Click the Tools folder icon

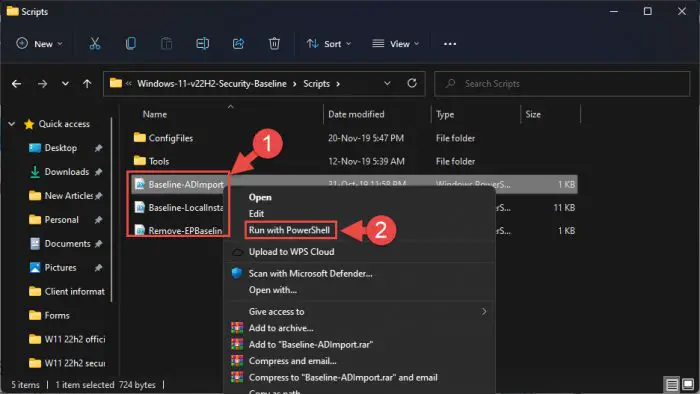click(140, 161)
